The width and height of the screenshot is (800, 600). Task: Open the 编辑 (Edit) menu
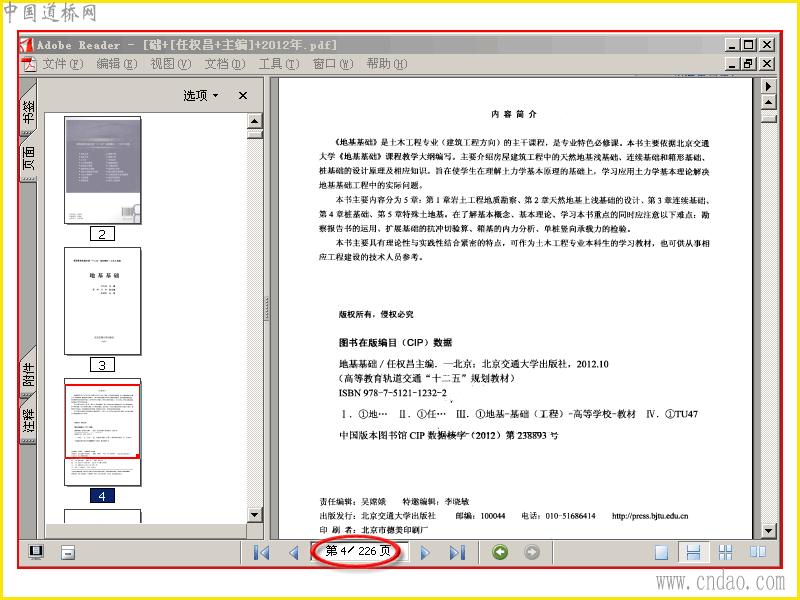[117, 64]
